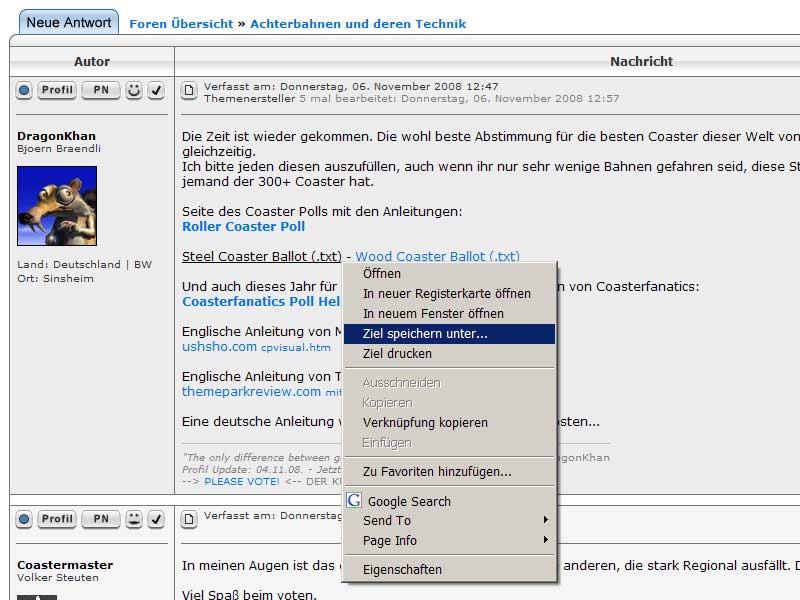The image size is (800, 600).
Task: Select 'In neuer Registerkarte öffnen'
Action: [446, 294]
